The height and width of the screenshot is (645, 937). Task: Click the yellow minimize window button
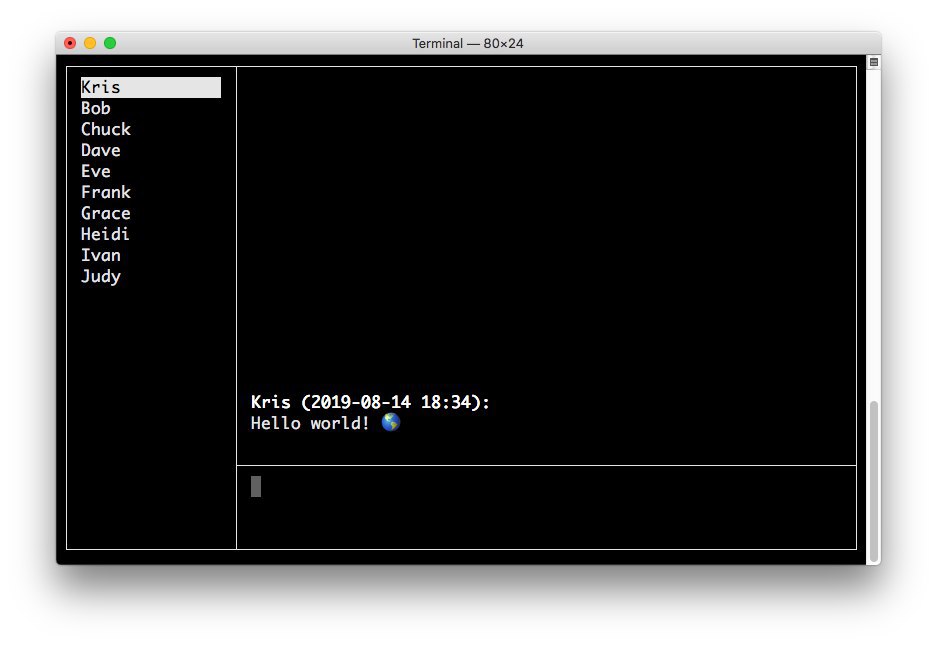click(90, 43)
